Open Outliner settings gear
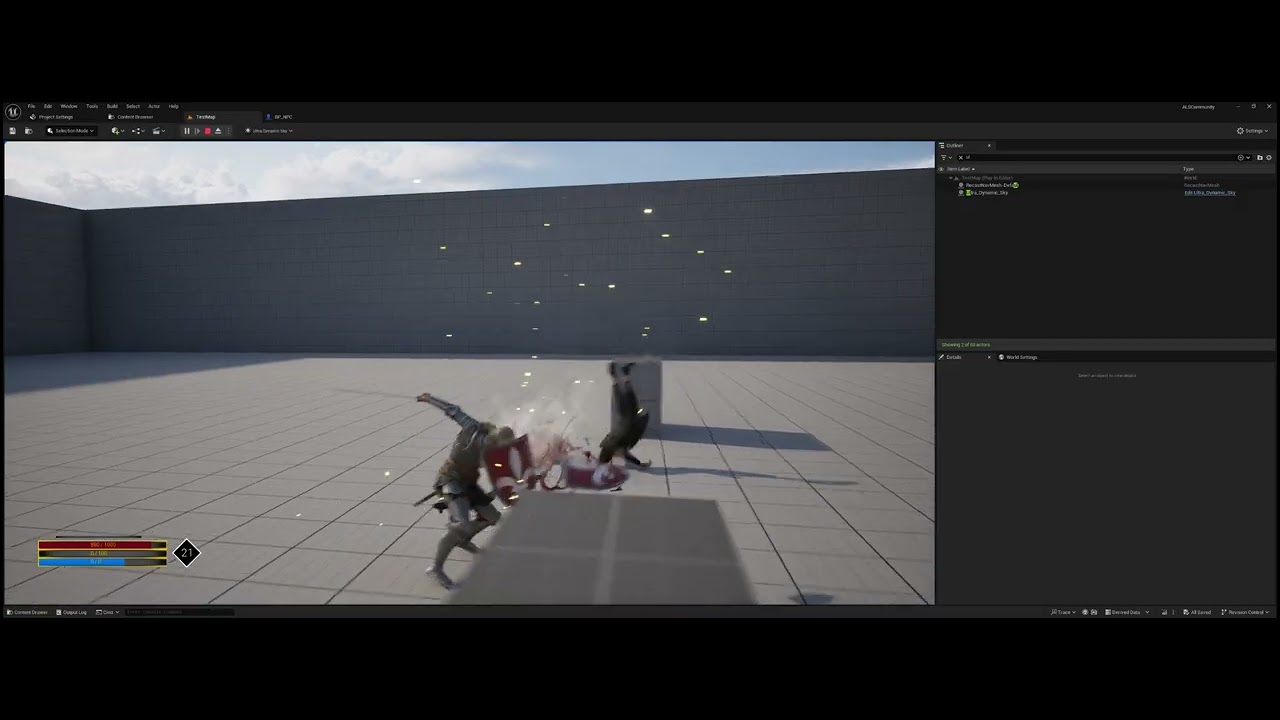 tap(1269, 157)
